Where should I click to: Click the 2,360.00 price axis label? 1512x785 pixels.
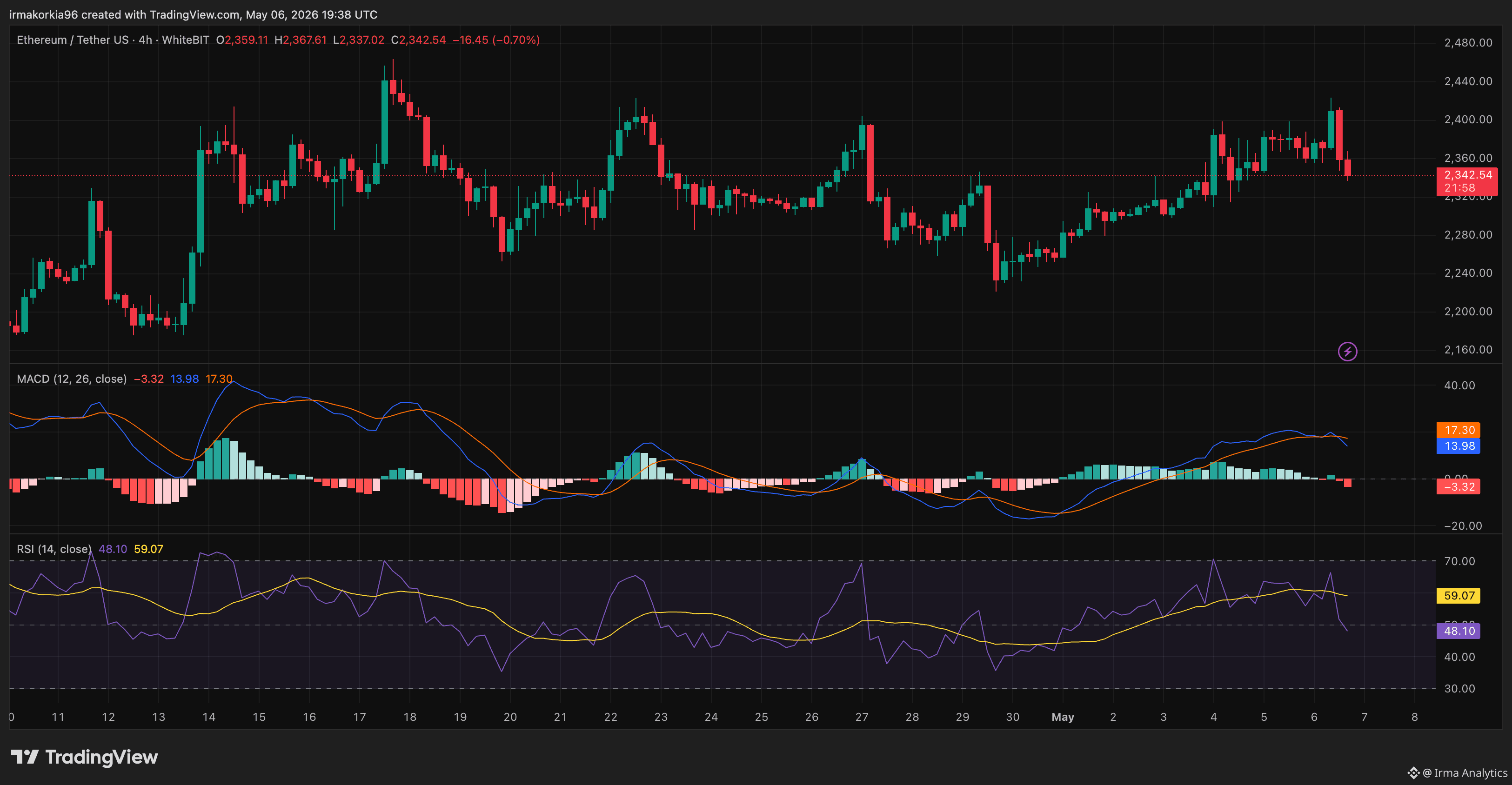tap(1468, 158)
